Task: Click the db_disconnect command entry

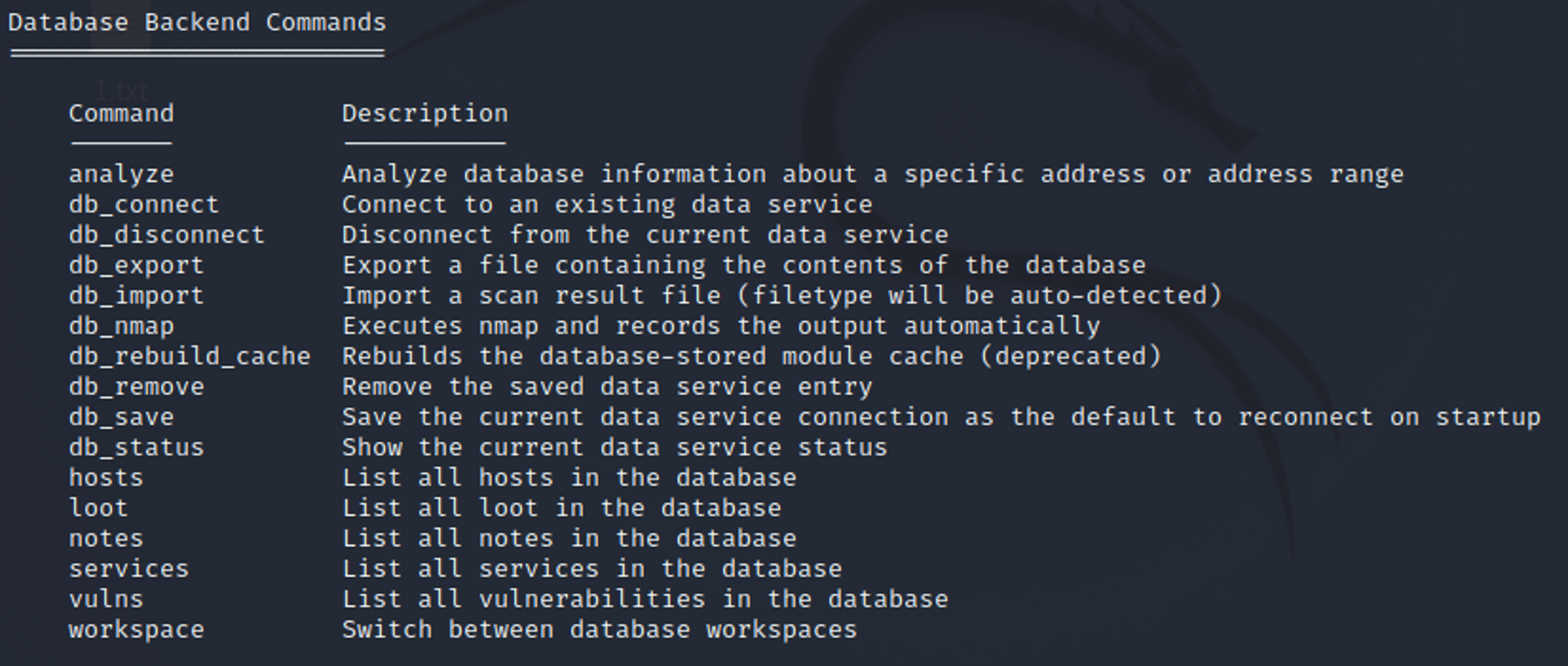Action: pos(166,235)
